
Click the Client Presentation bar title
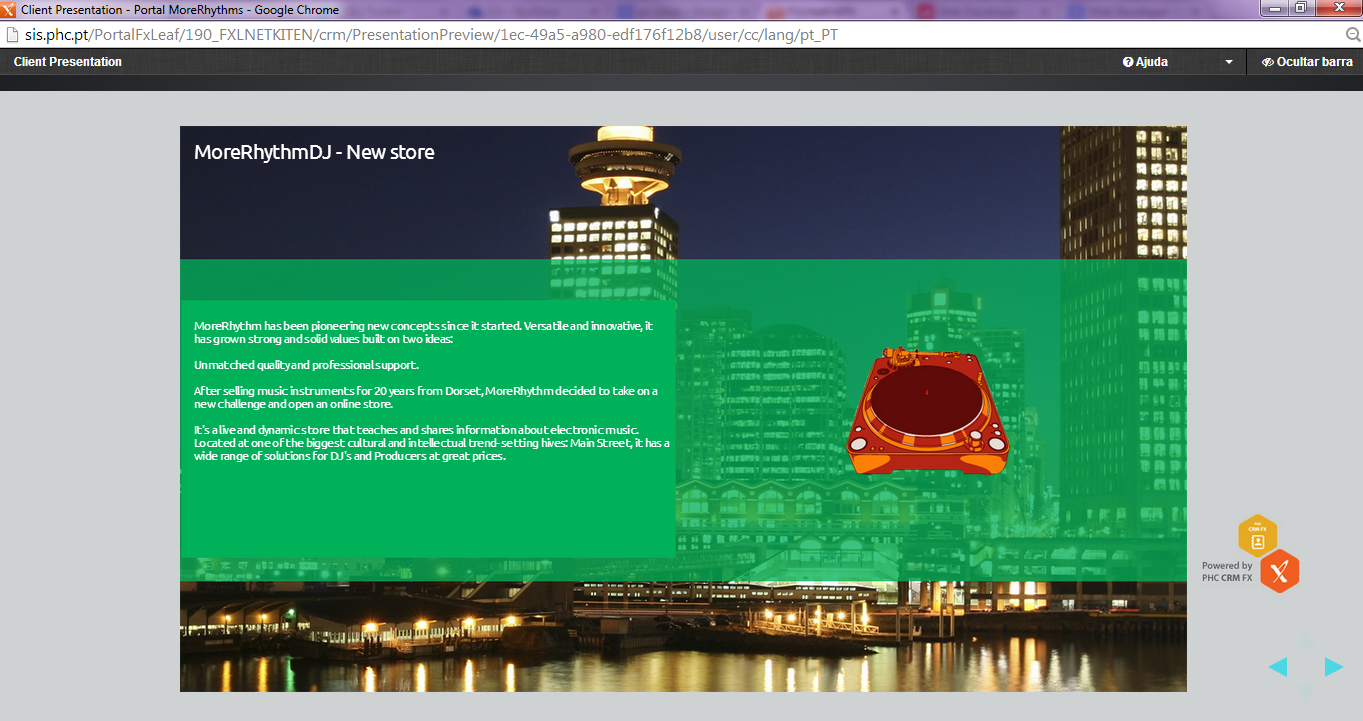pos(68,62)
